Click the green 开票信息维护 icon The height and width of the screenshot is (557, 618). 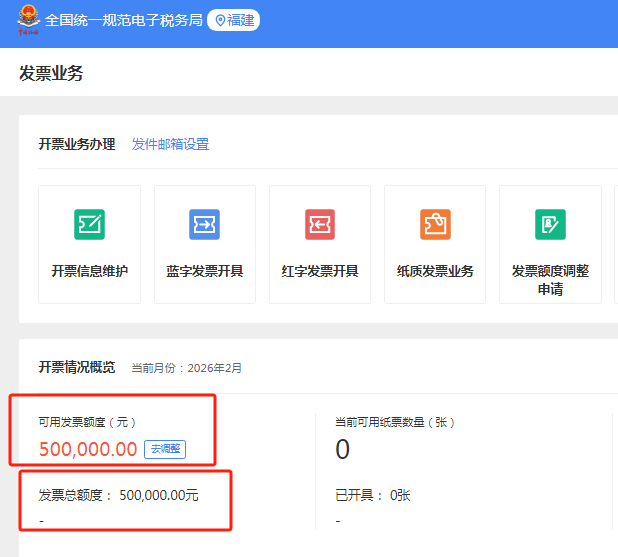point(89,224)
